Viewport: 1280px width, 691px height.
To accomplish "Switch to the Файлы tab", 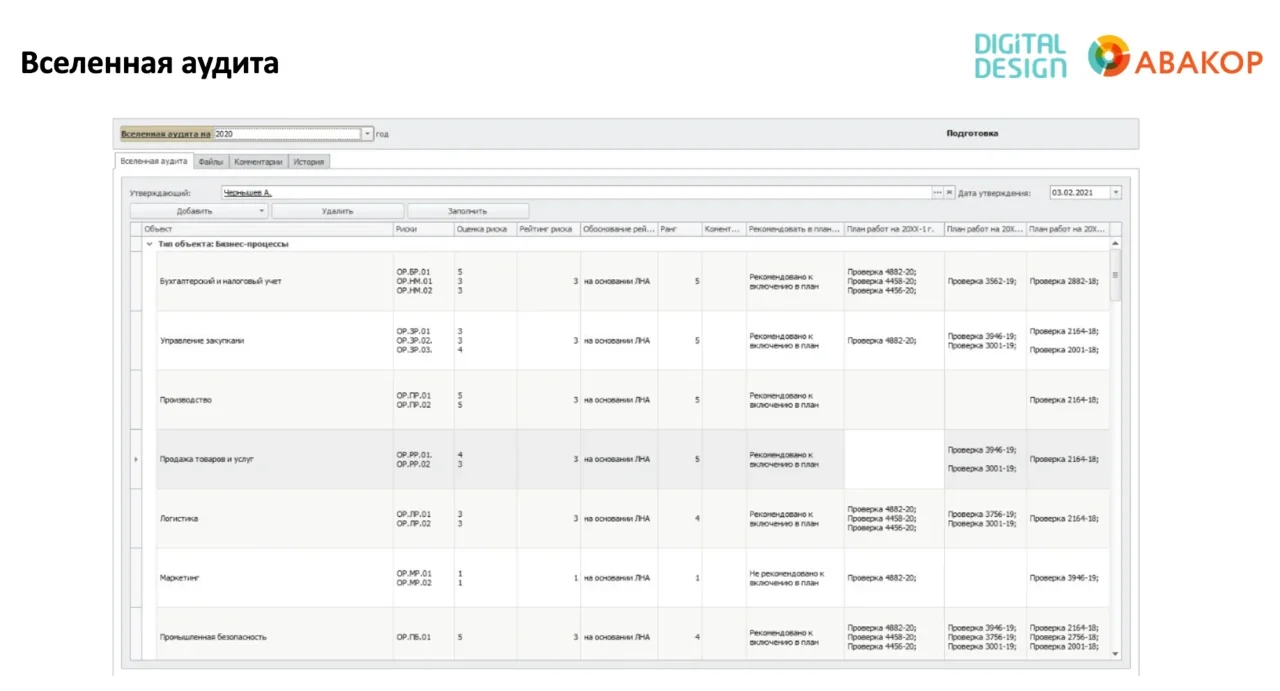I will click(211, 161).
